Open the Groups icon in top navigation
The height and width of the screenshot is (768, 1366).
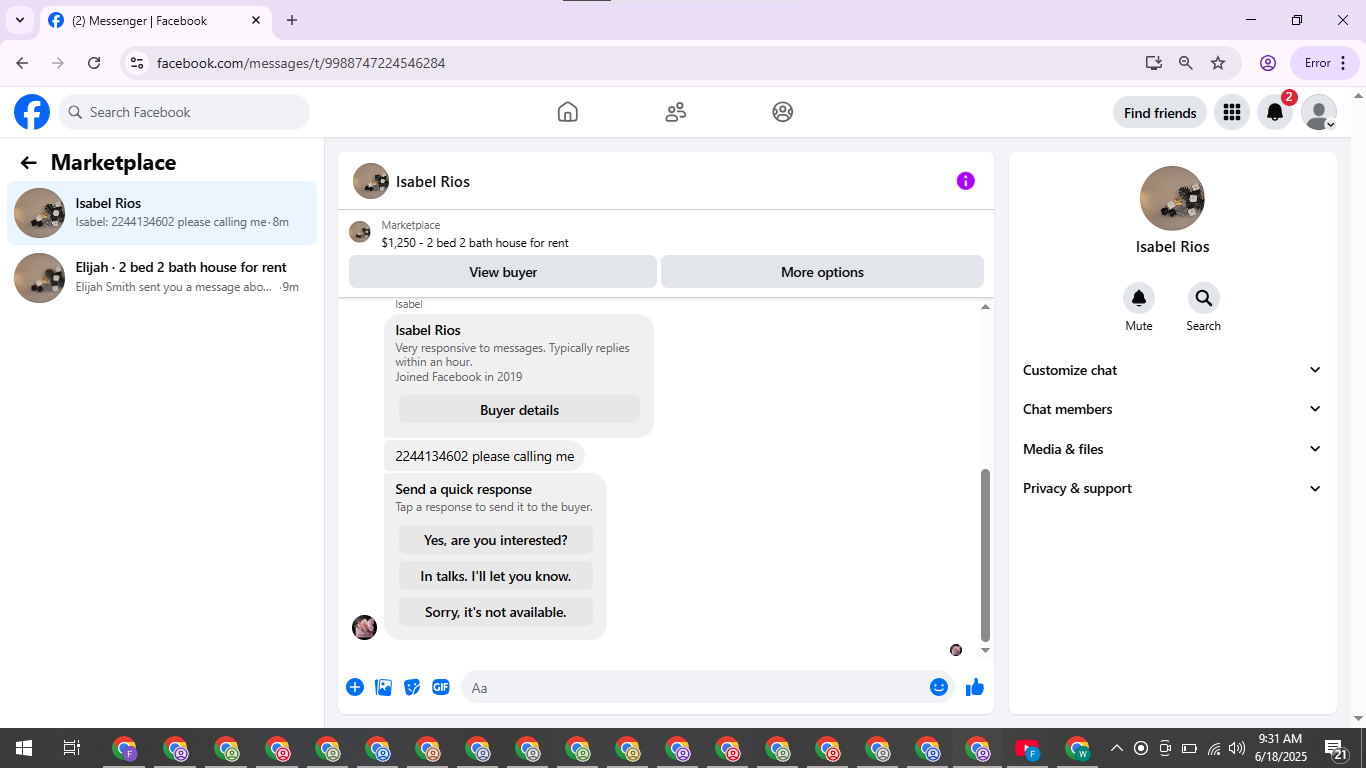(783, 112)
